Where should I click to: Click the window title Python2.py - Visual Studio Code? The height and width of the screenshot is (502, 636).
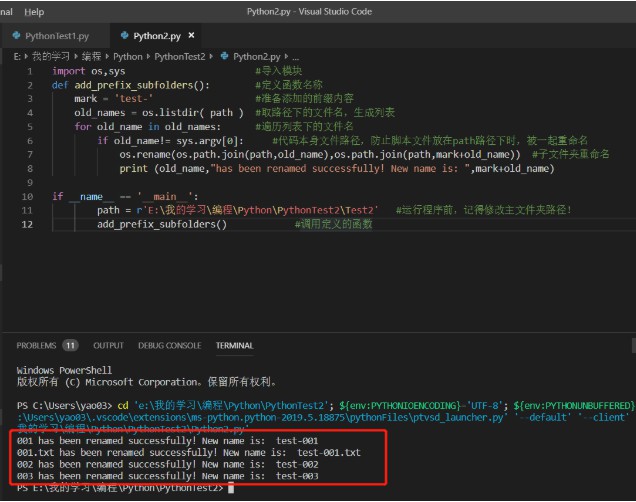[309, 12]
